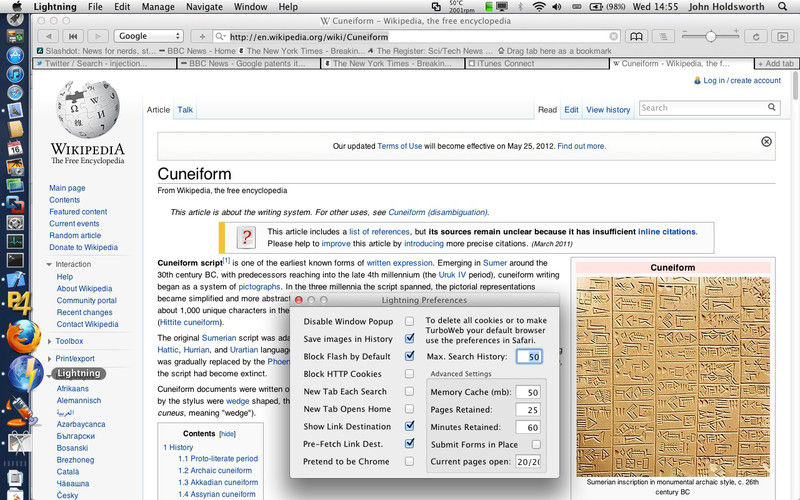Click Log in / create account

[742, 81]
